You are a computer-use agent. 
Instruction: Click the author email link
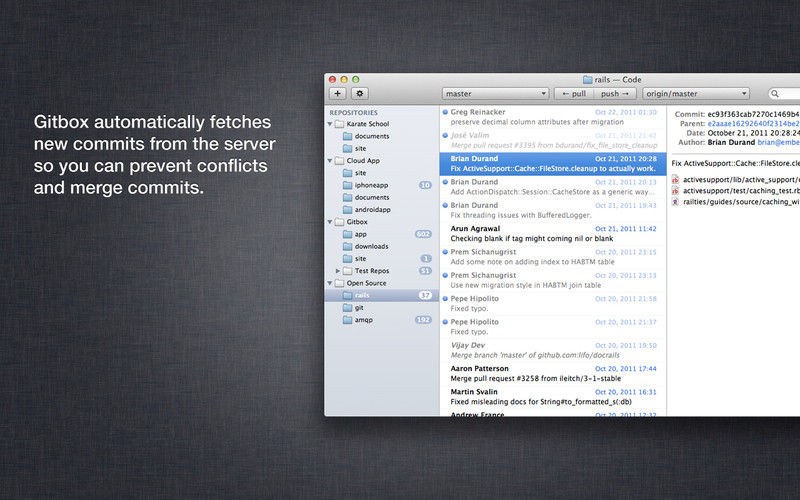point(779,142)
